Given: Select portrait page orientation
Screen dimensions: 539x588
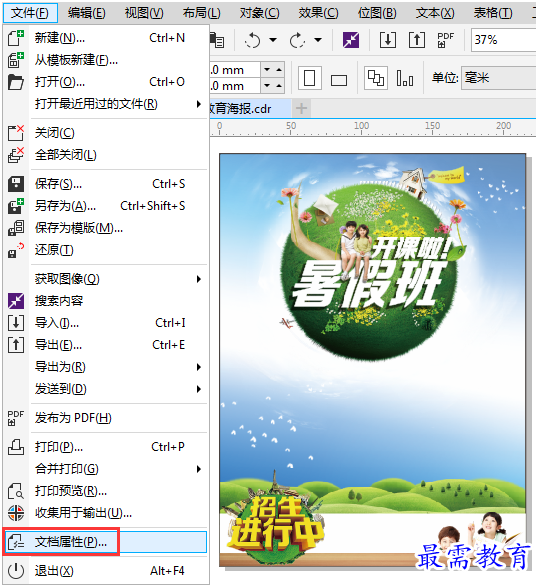Looking at the screenshot, I should coord(309,78).
